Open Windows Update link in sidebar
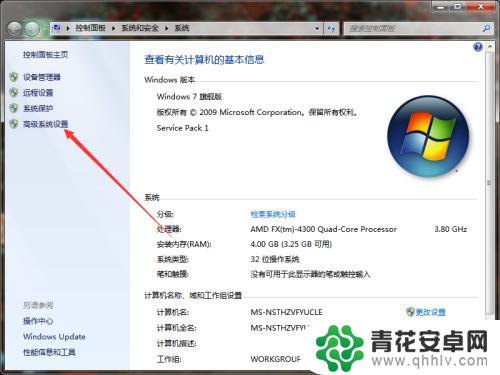 tap(54, 337)
